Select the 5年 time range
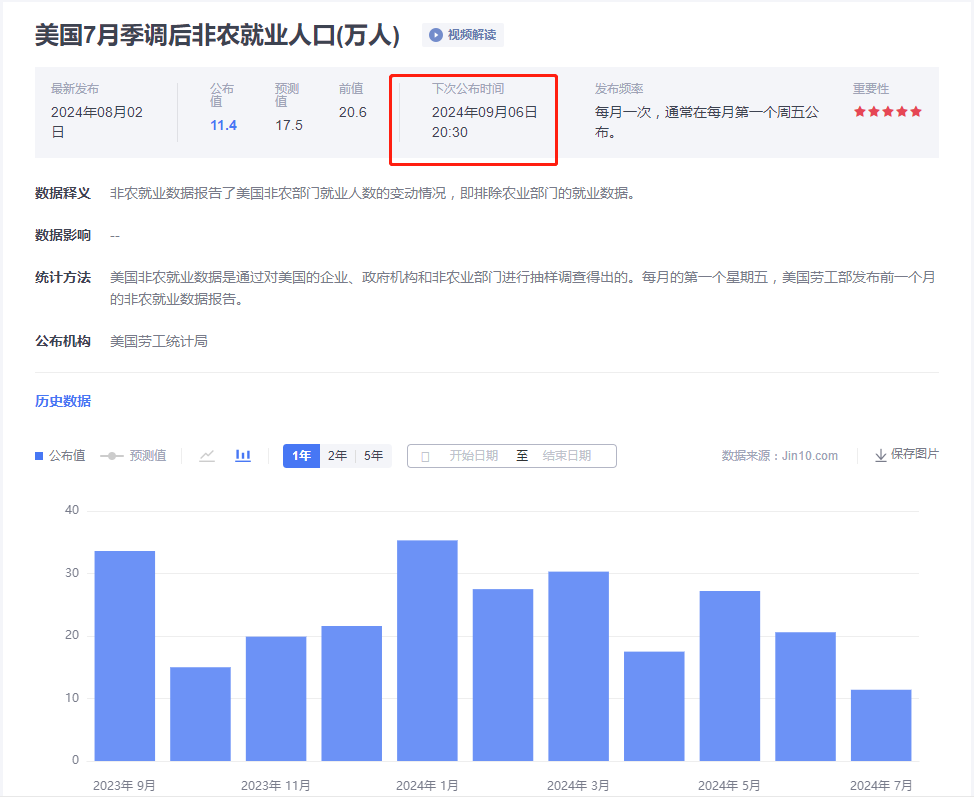 (373, 456)
